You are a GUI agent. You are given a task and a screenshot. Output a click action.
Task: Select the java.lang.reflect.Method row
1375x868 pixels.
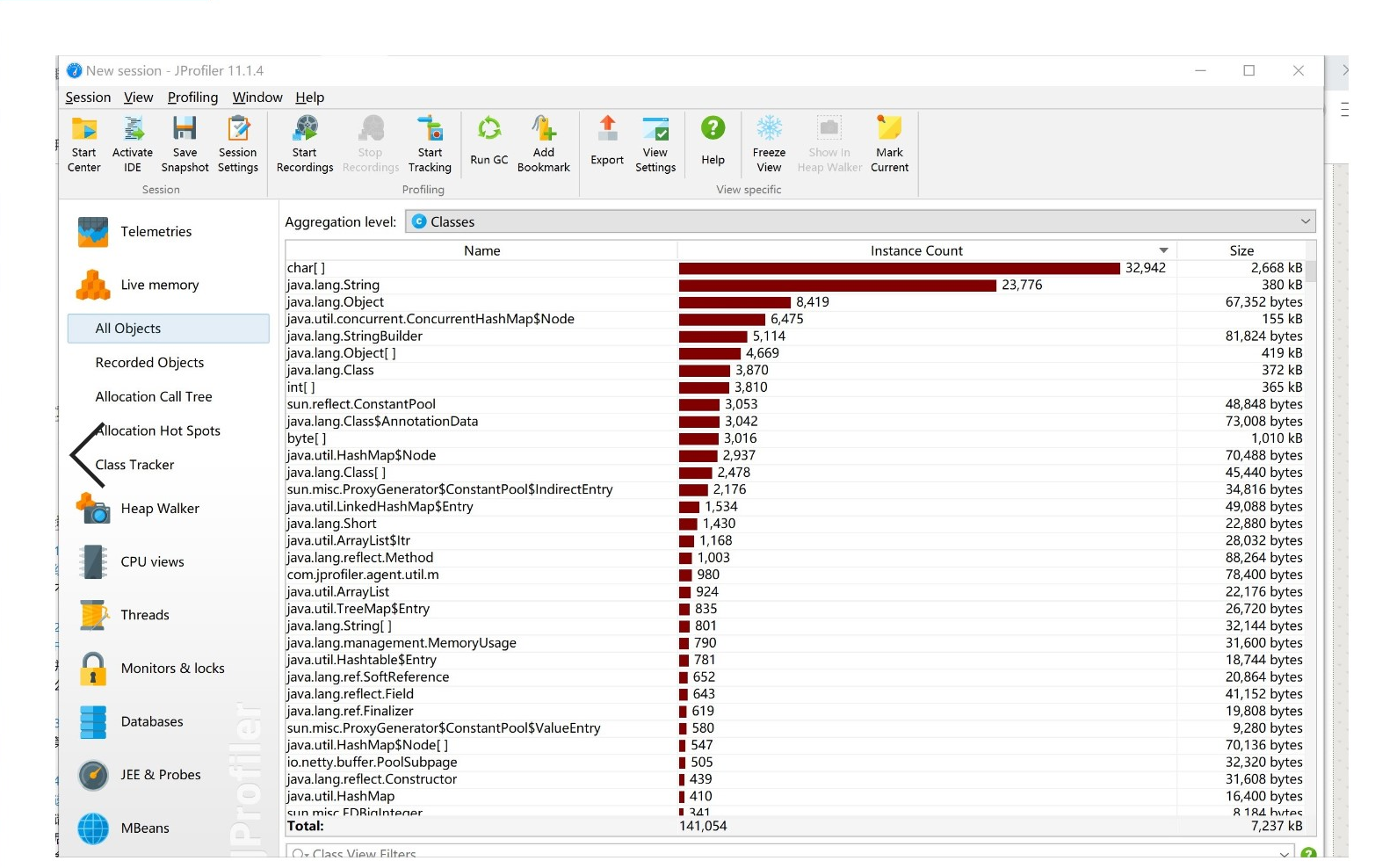click(795, 558)
